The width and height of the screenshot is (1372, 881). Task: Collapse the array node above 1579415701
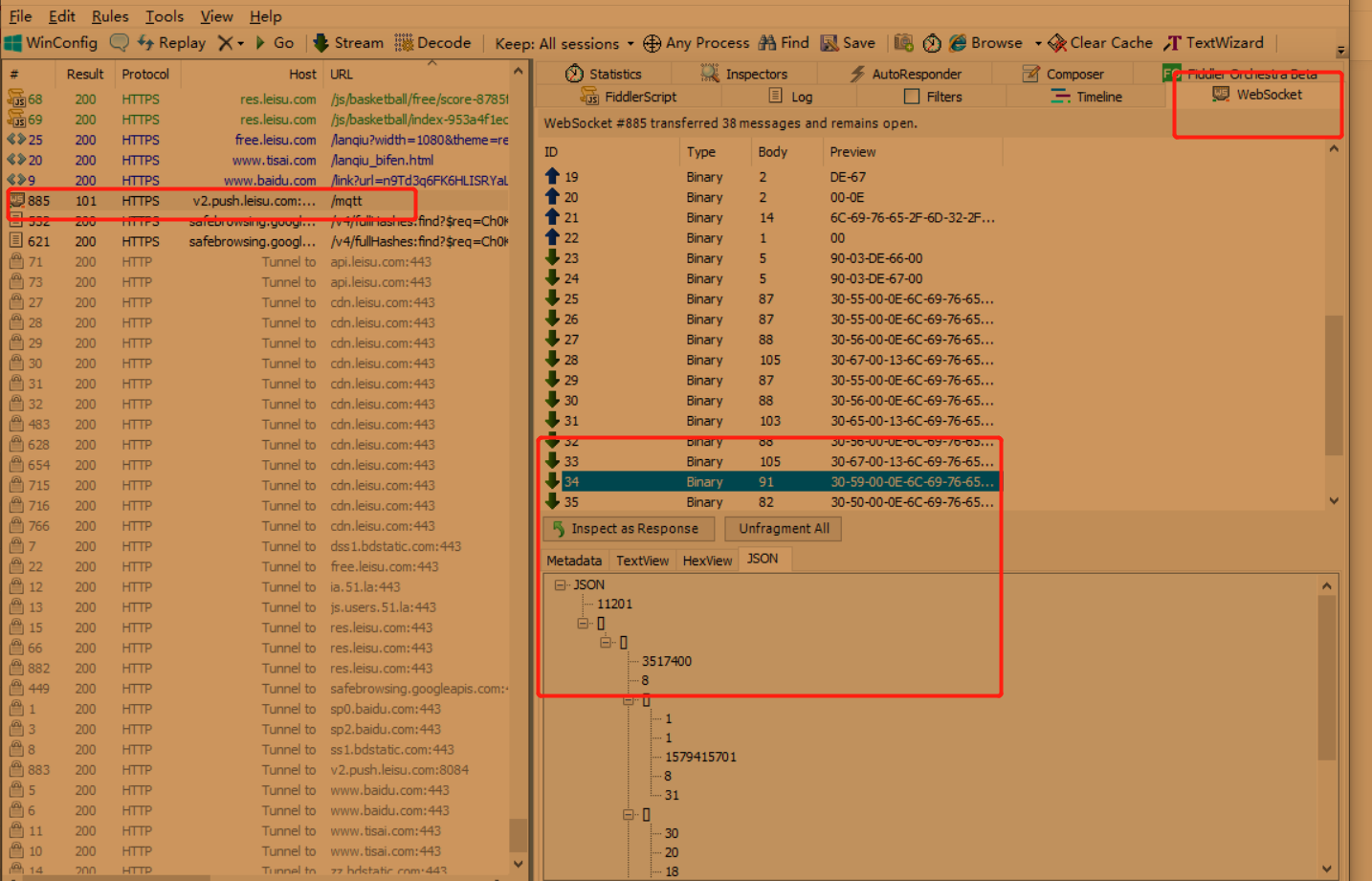click(x=629, y=699)
